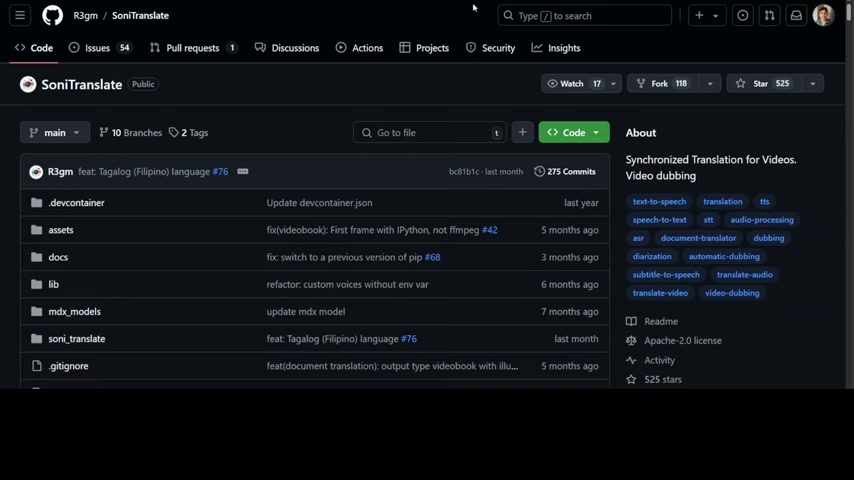
Task: Open your issues icon in header
Action: tap(742, 15)
